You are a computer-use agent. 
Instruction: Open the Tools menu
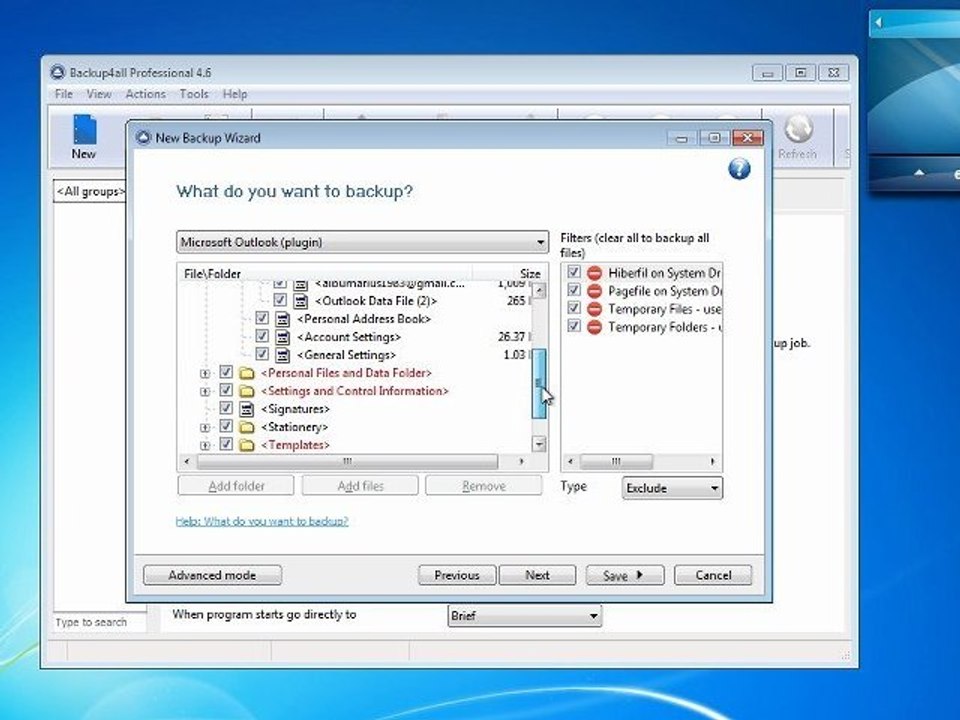[x=193, y=94]
